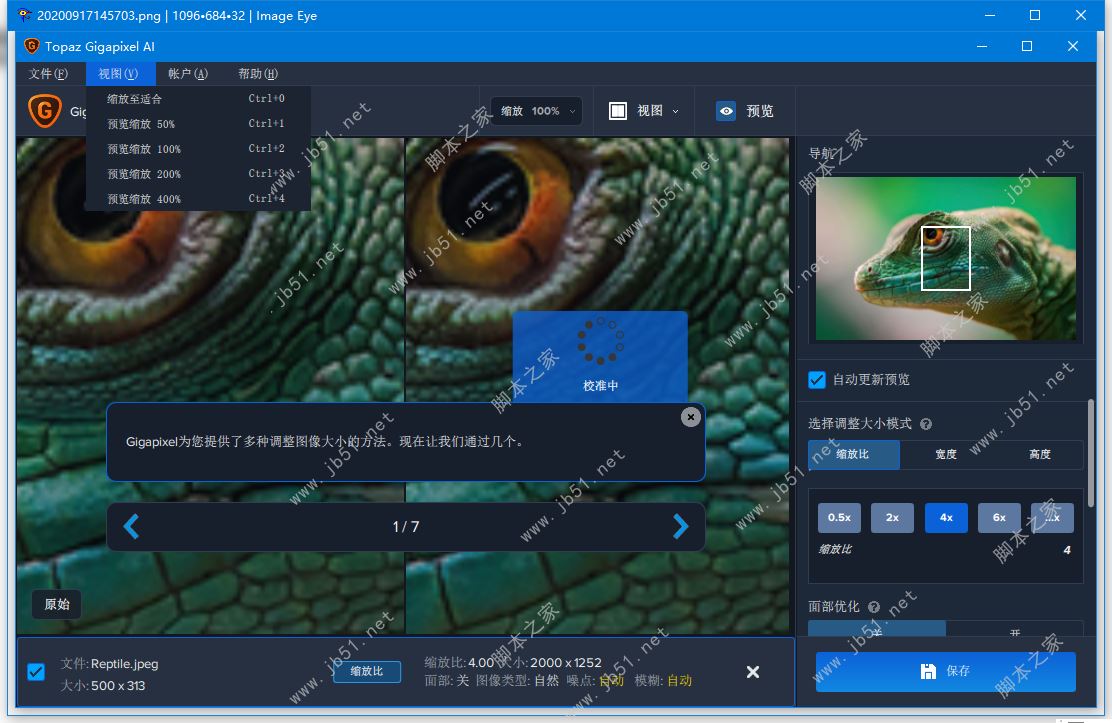Viewport: 1112px width, 723px height.
Task: Click the custom scale button after 6x
Action: point(1052,518)
